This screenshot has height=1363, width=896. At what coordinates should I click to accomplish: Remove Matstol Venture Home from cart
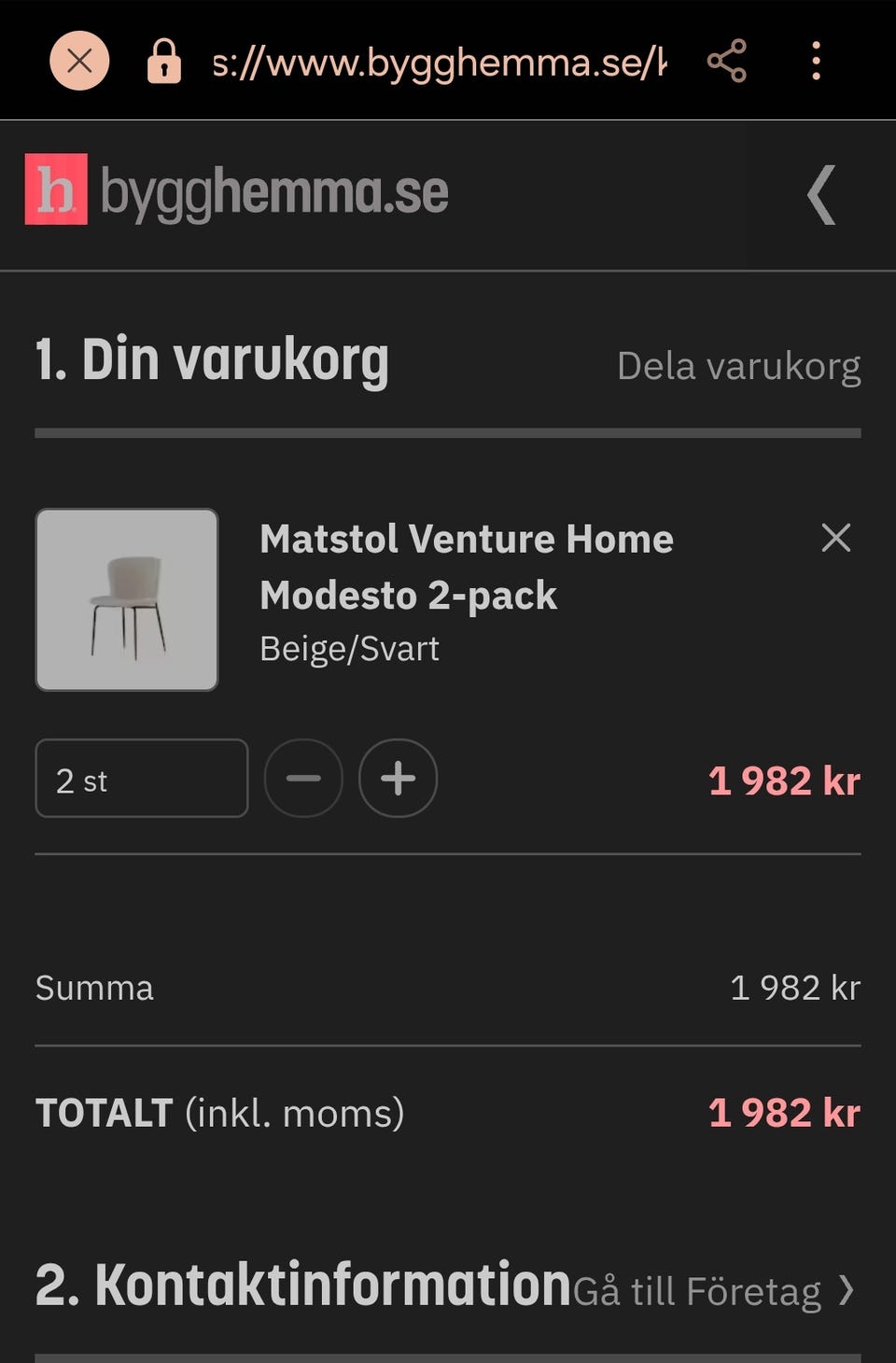pos(835,538)
